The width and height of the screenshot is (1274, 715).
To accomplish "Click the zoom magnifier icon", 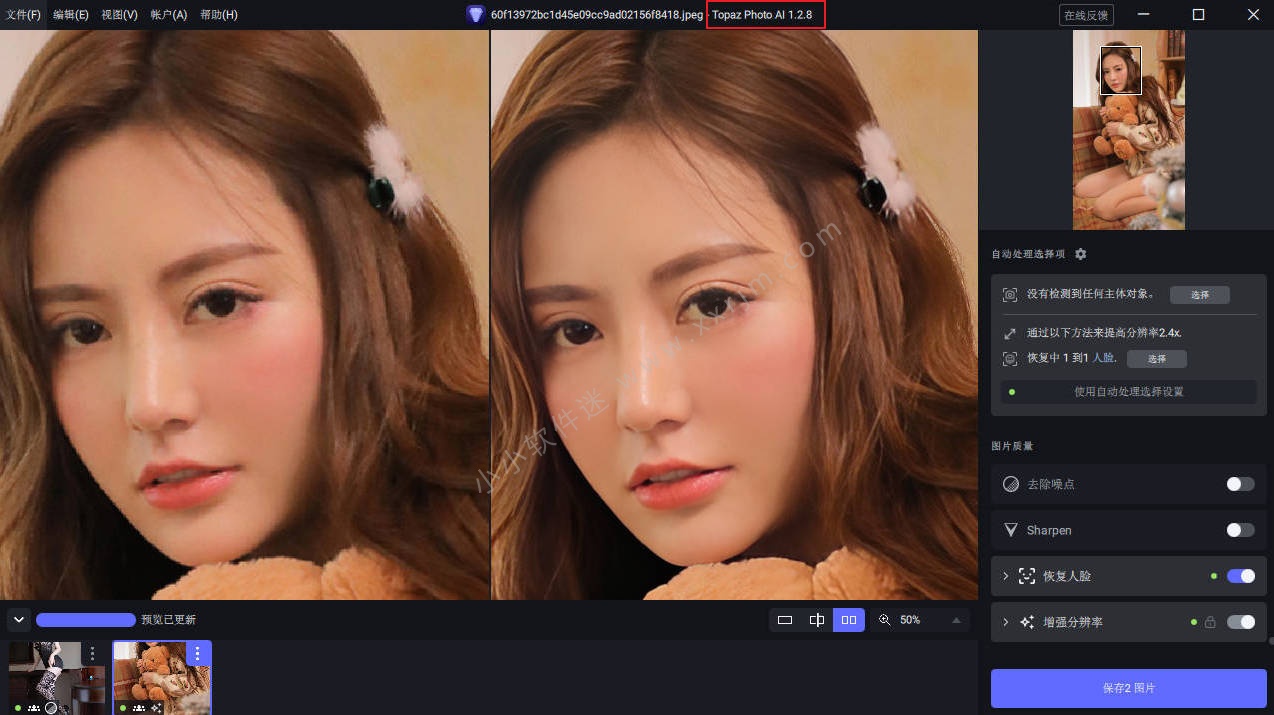I will click(x=885, y=620).
